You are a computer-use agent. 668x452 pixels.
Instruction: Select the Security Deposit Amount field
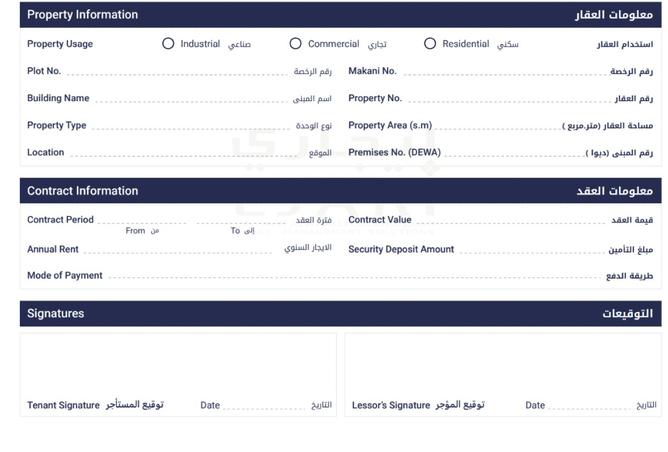[532, 250]
